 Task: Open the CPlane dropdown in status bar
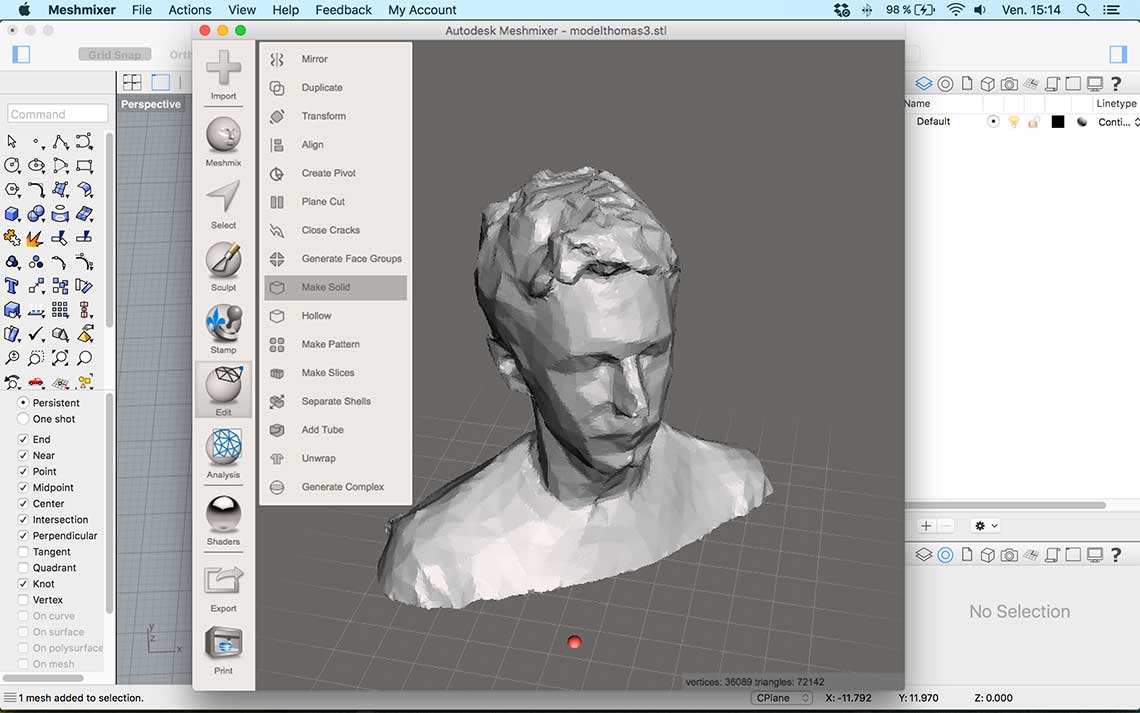782,698
